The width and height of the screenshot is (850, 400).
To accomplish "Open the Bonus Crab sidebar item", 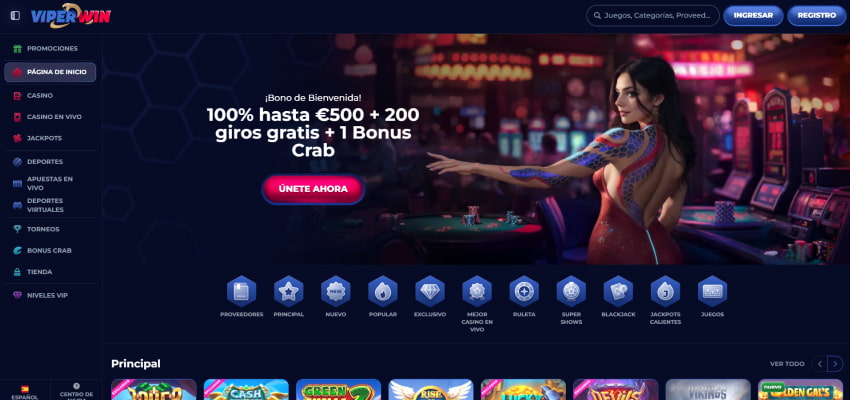I will 50,250.
